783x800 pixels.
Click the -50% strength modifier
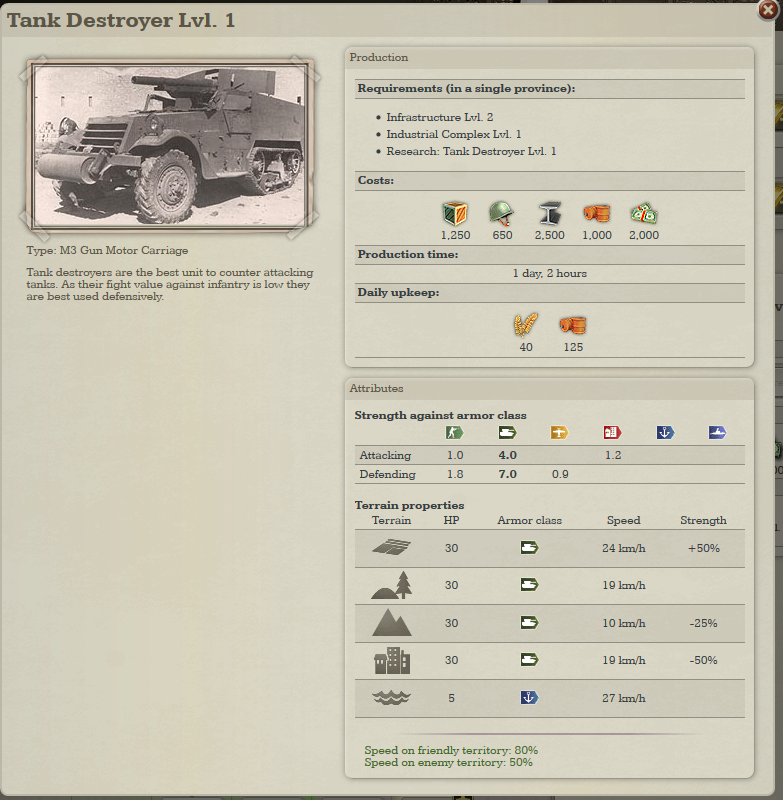703,660
